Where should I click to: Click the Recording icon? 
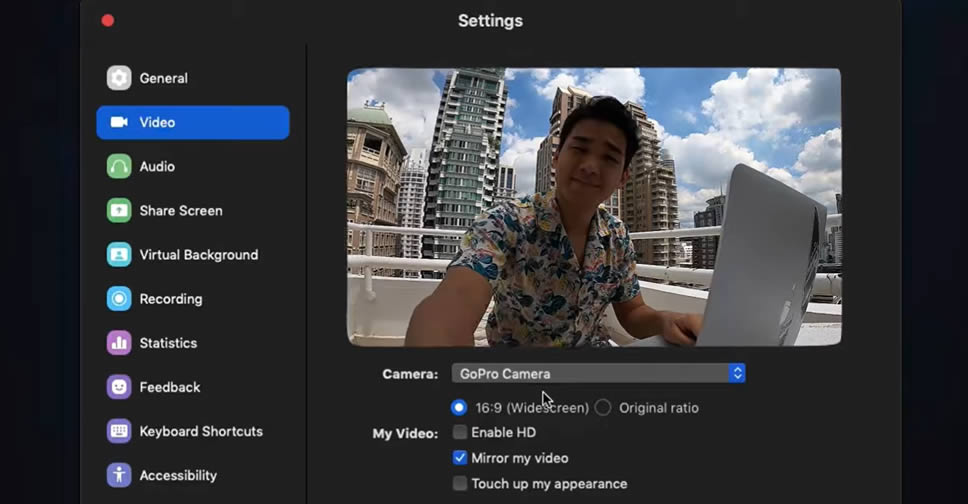tap(119, 298)
